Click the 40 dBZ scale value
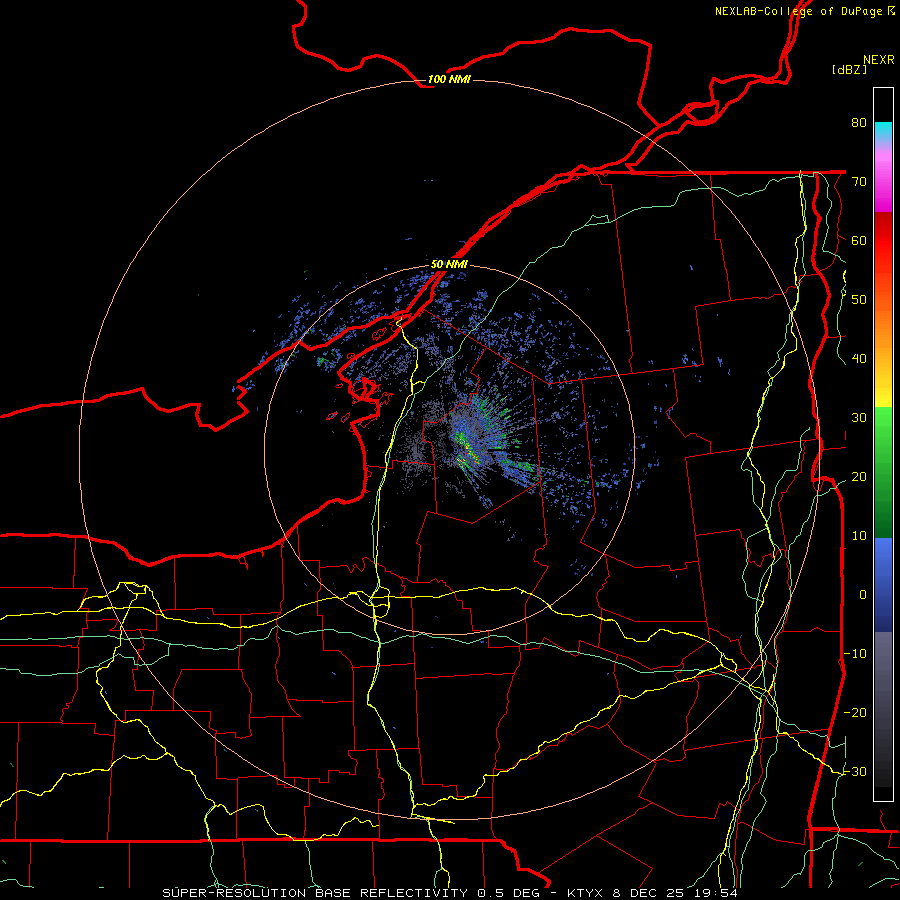The image size is (900, 900). [x=859, y=359]
